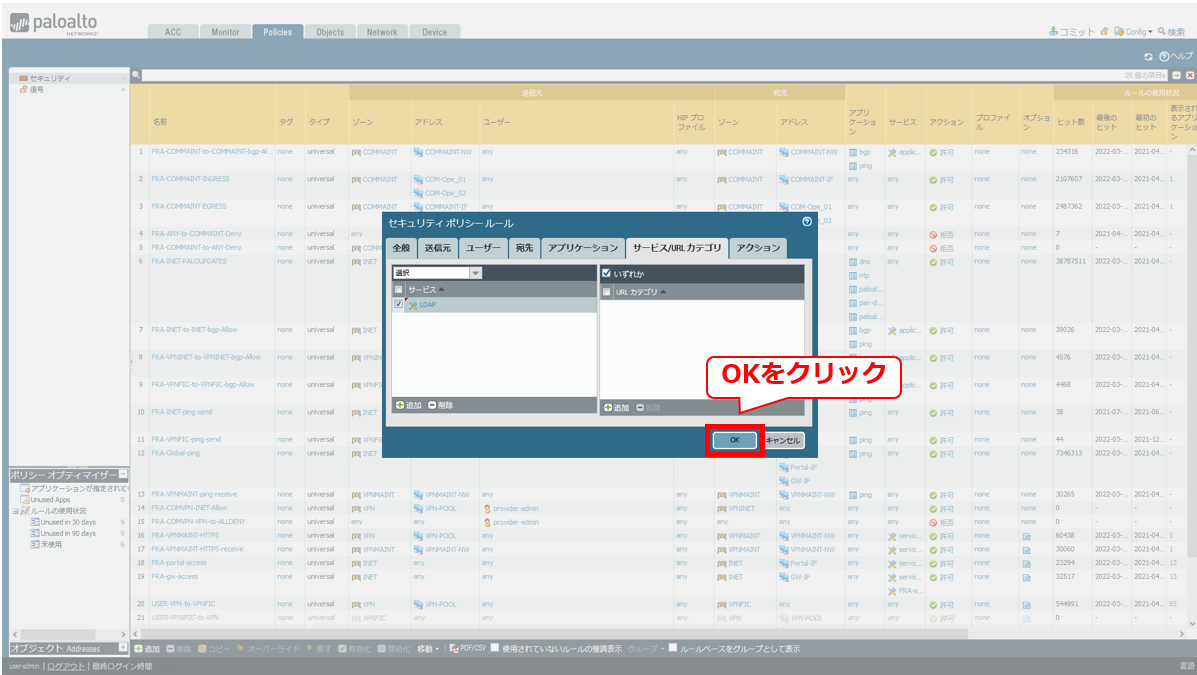Click the ログアウト link

click(x=66, y=666)
